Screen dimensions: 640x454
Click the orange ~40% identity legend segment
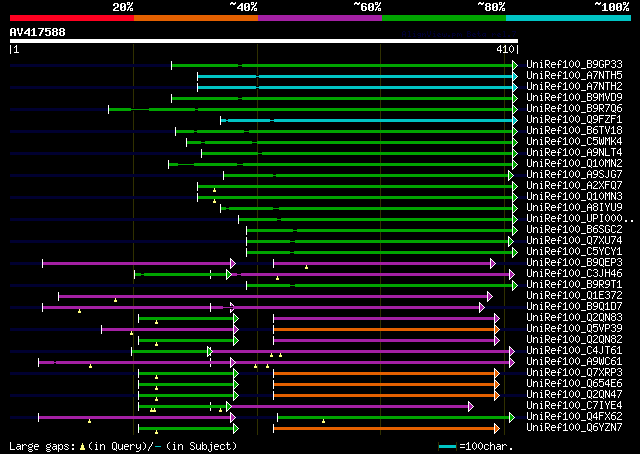pos(196,18)
